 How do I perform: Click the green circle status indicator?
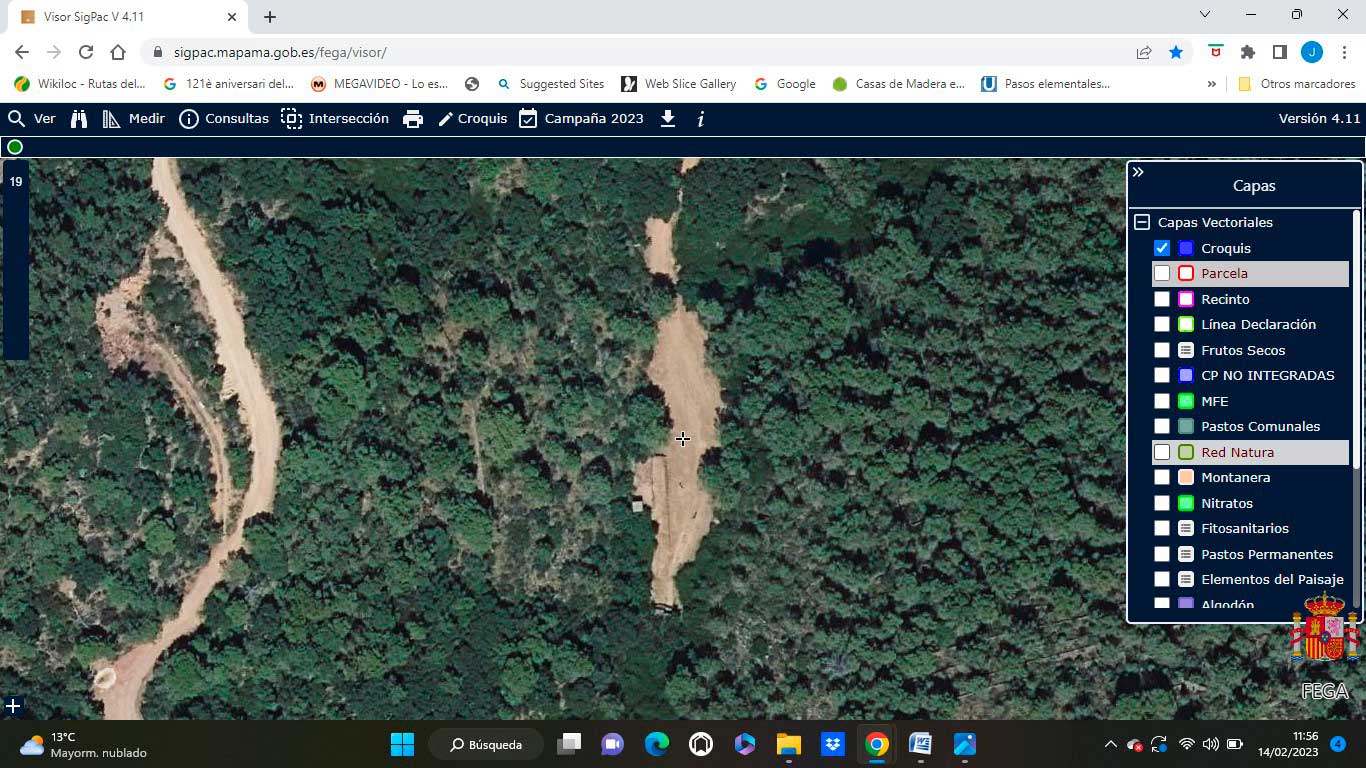pos(15,147)
